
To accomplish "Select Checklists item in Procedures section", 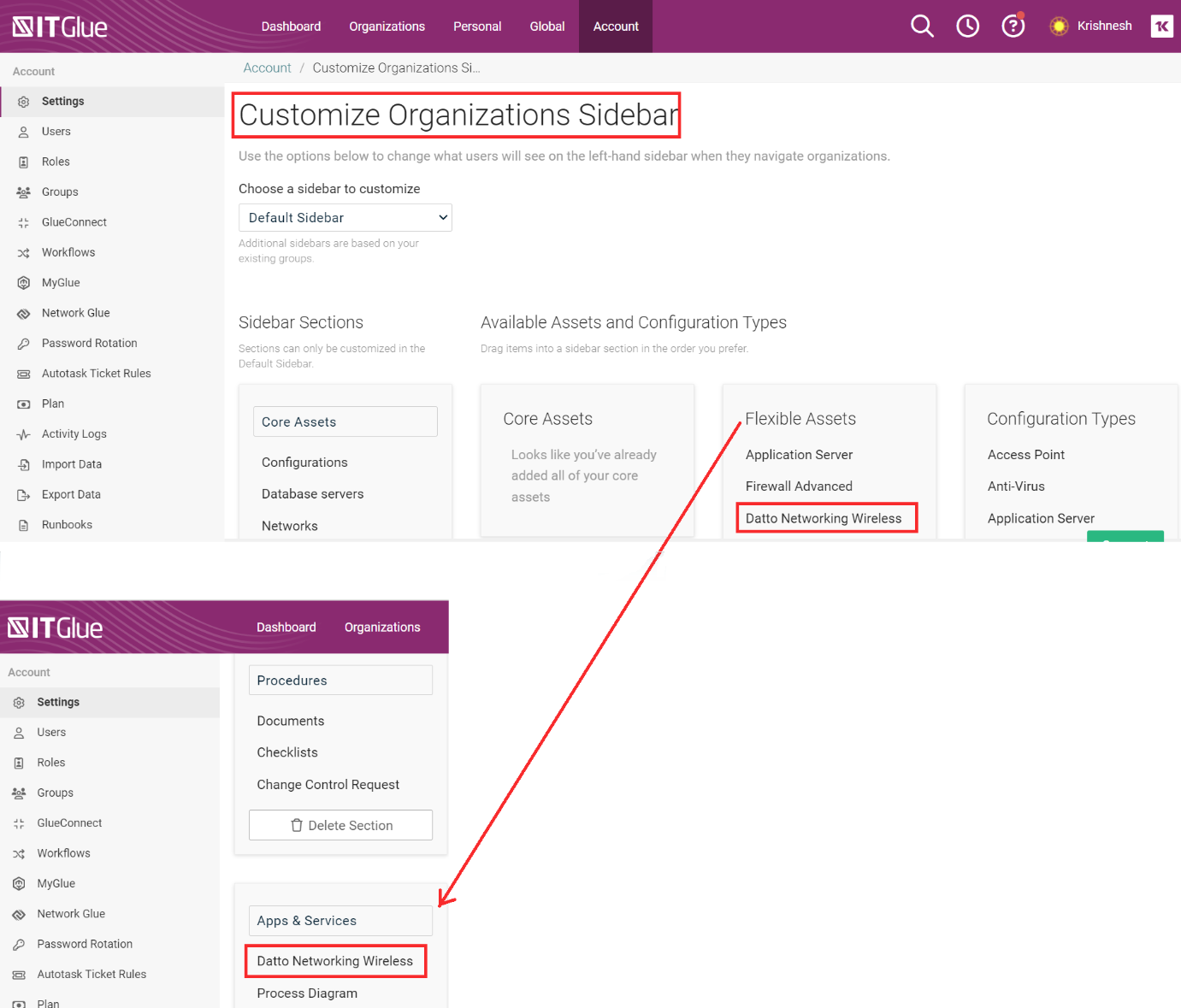I will click(287, 752).
